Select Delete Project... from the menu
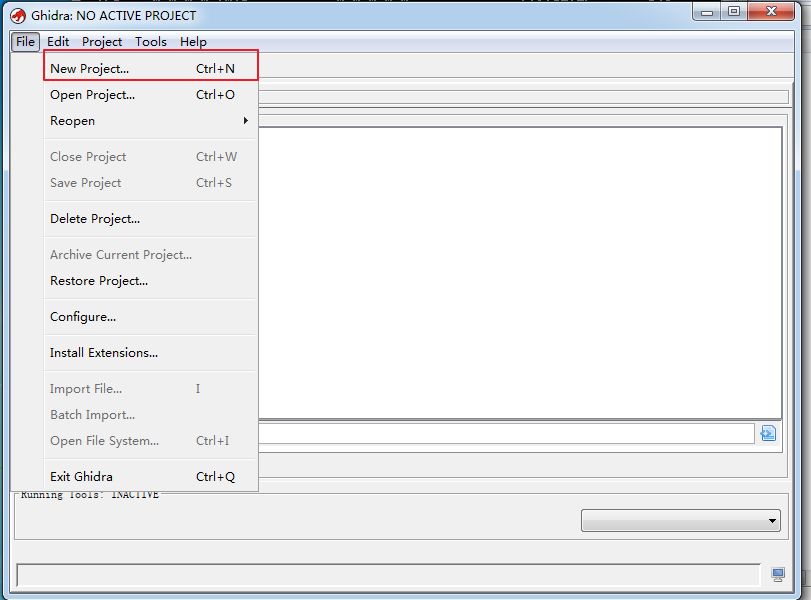 (151, 219)
